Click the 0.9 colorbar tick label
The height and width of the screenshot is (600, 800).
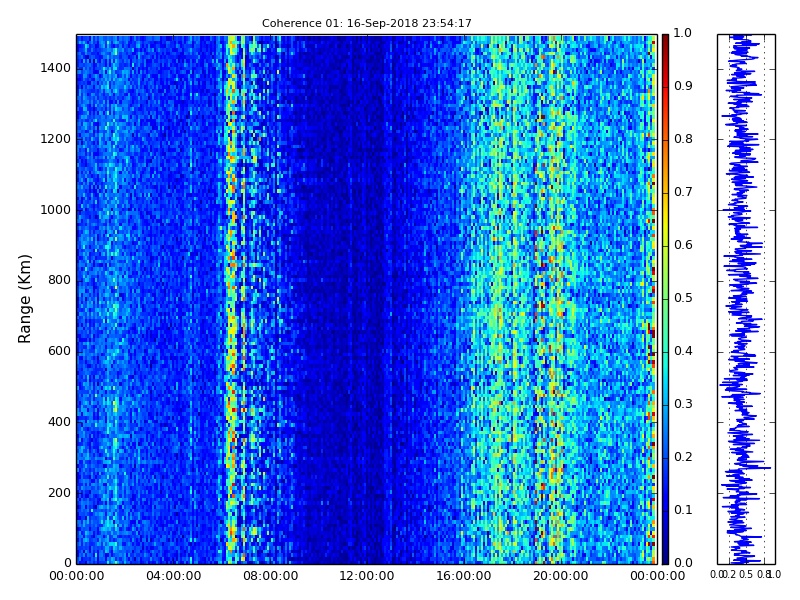(683, 86)
